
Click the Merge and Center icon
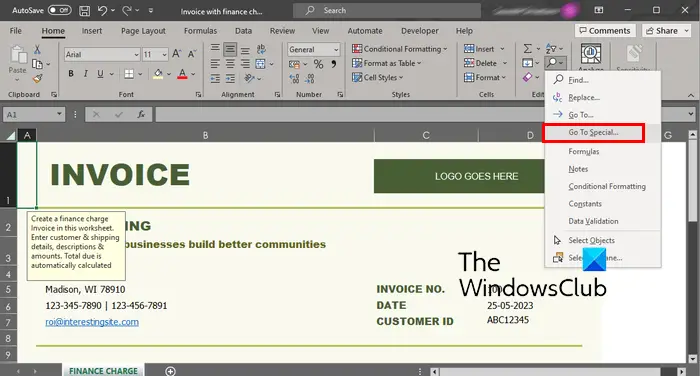(260, 64)
